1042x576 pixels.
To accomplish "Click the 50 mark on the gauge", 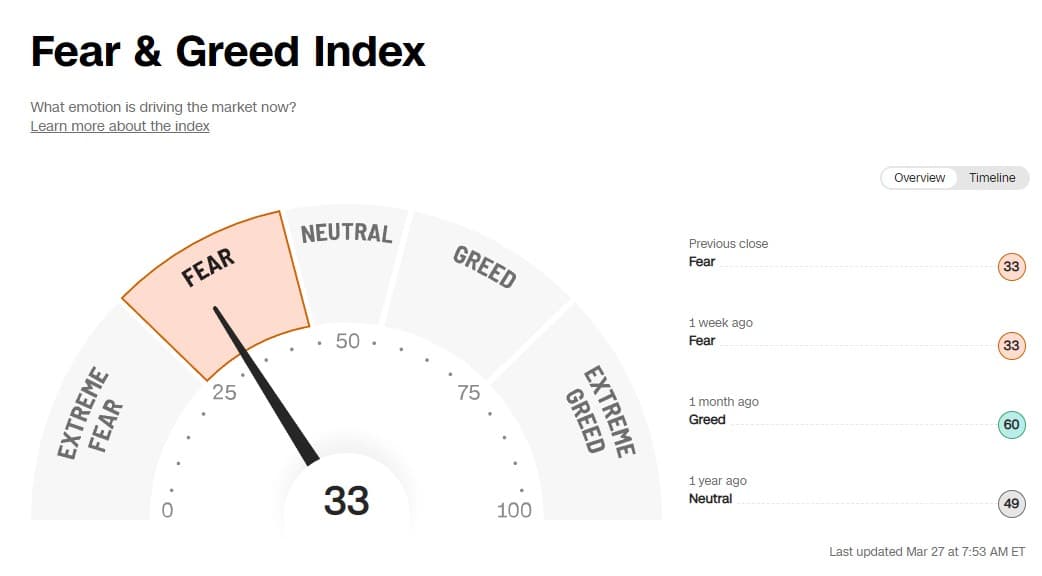I will click(347, 341).
